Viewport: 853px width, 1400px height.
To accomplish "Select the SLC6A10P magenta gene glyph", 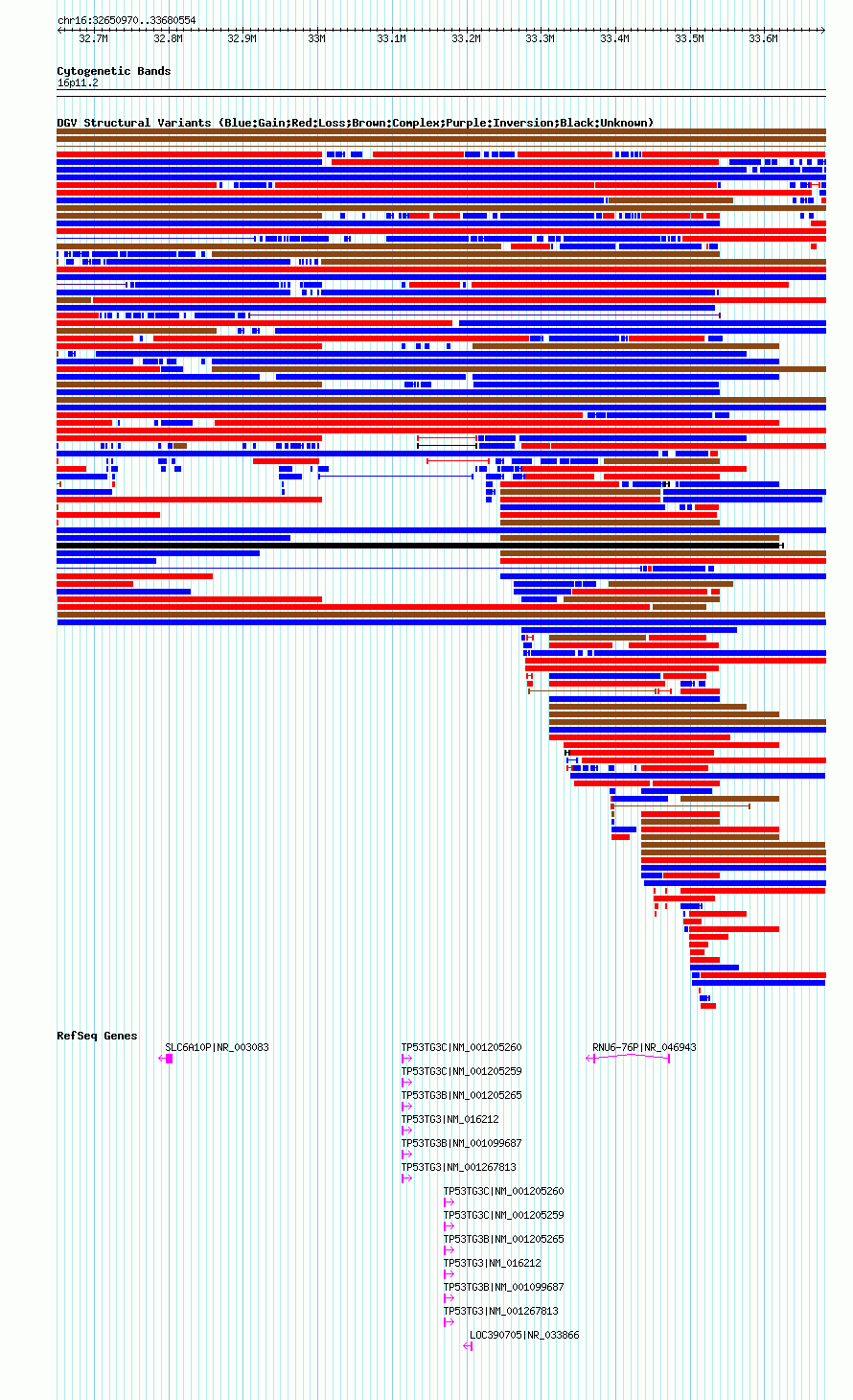I will click(166, 1059).
